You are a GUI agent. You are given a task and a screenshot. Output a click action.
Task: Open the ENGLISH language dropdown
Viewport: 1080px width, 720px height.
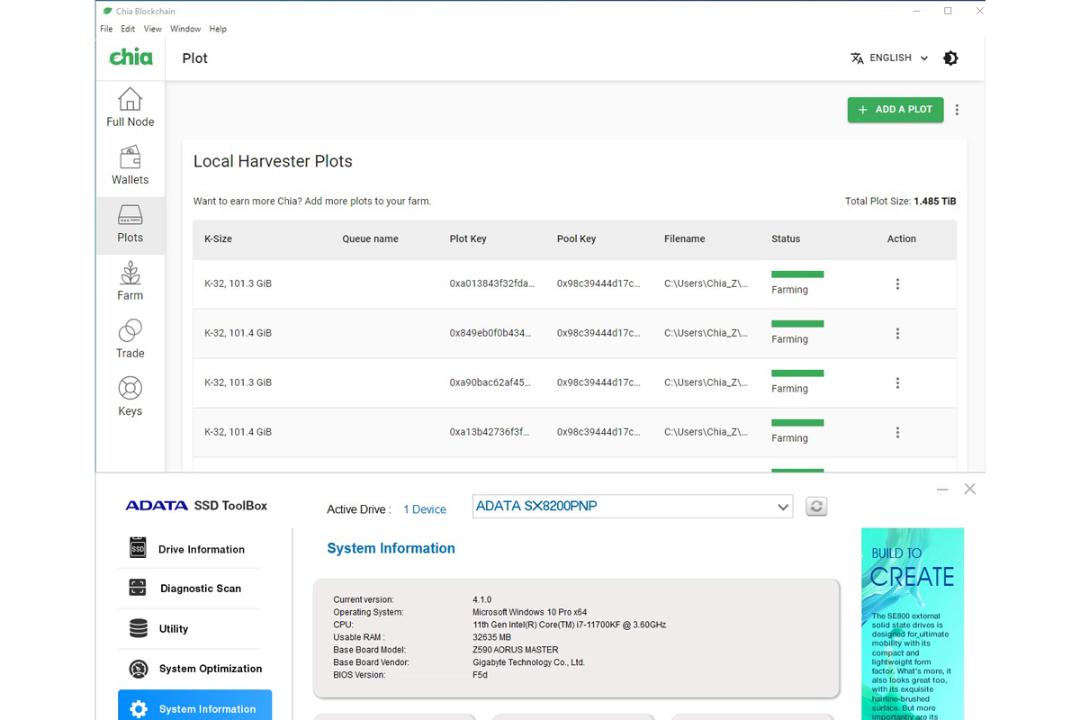click(x=889, y=58)
